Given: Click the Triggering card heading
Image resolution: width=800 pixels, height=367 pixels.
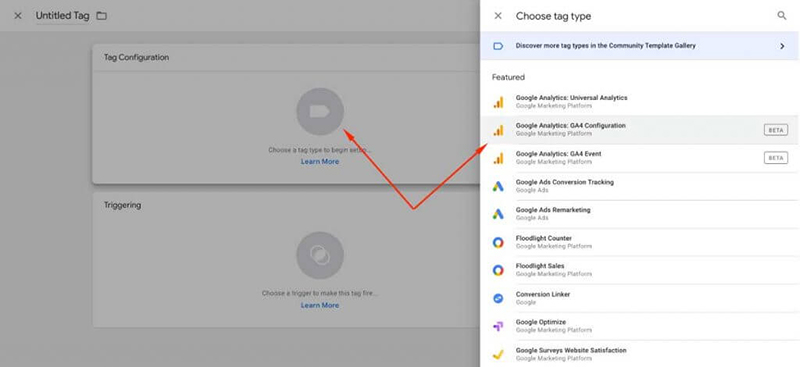Looking at the screenshot, I should pos(122,205).
